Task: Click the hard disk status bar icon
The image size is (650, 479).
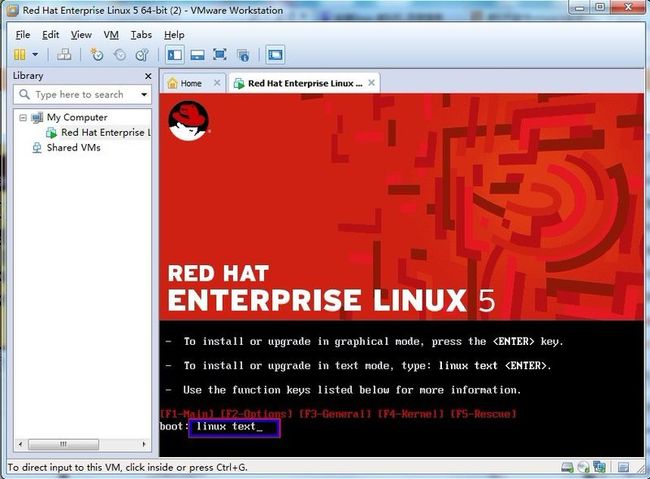Action: pyautogui.click(x=567, y=467)
